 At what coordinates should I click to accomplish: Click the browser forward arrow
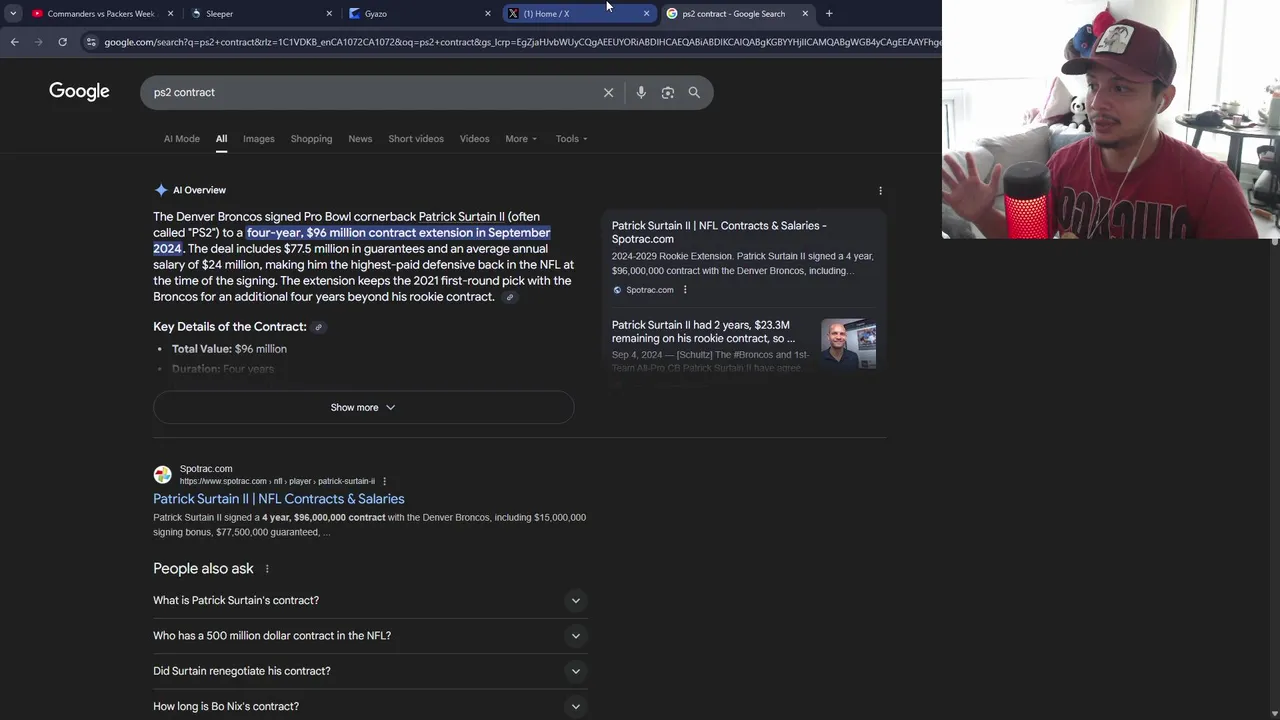click(x=38, y=42)
